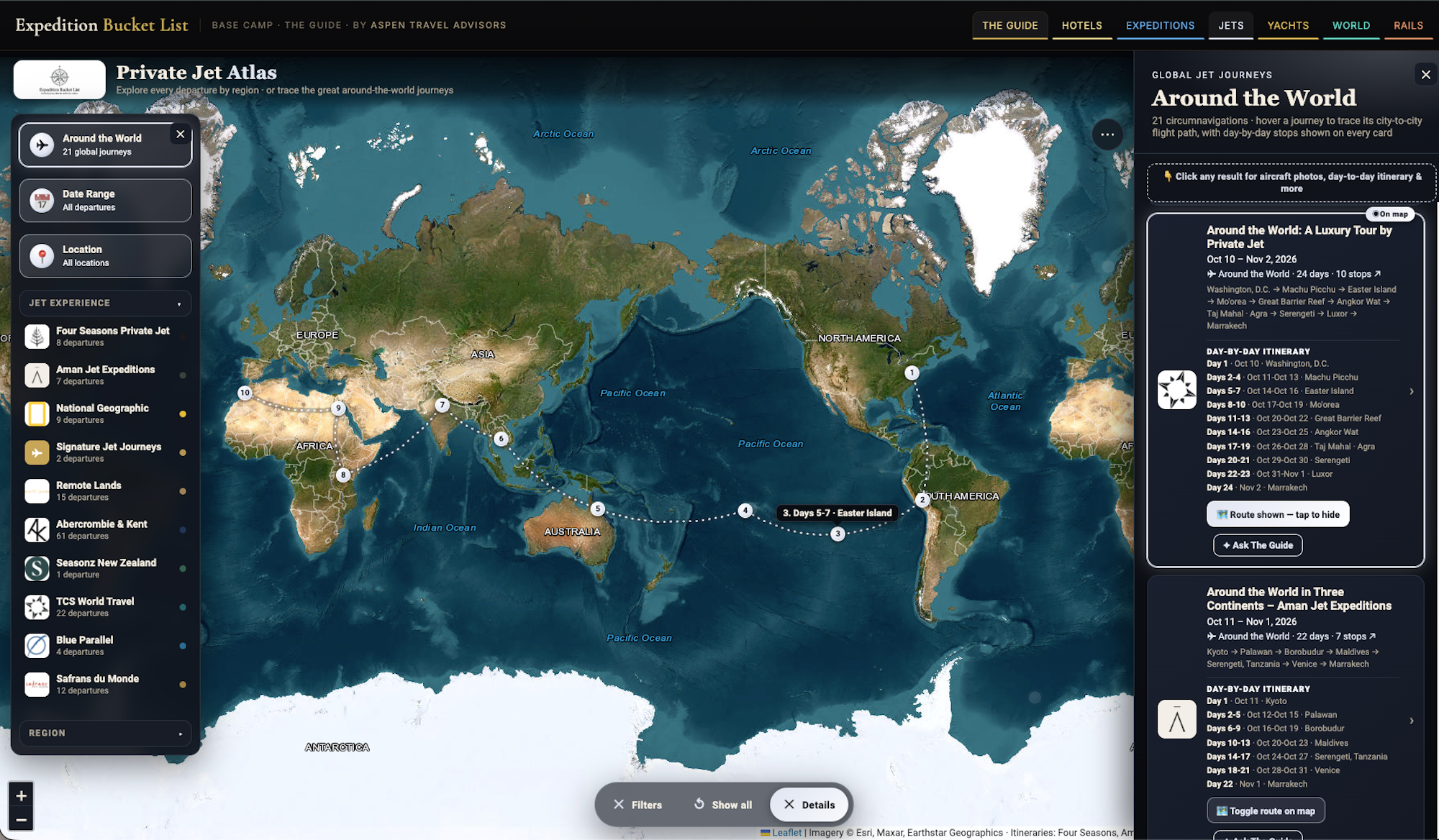Image resolution: width=1439 pixels, height=840 pixels.
Task: Hide route via Route shown tap to hide
Action: point(1278,514)
